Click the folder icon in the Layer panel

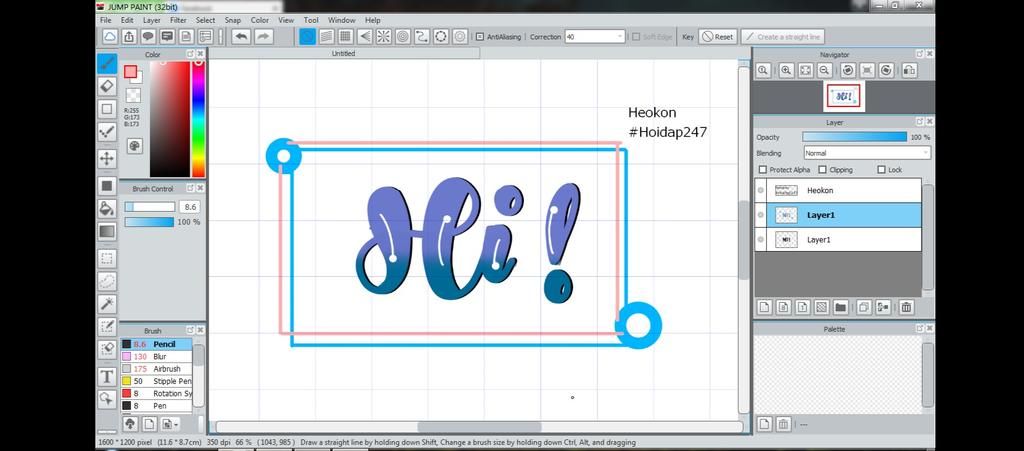pos(840,307)
